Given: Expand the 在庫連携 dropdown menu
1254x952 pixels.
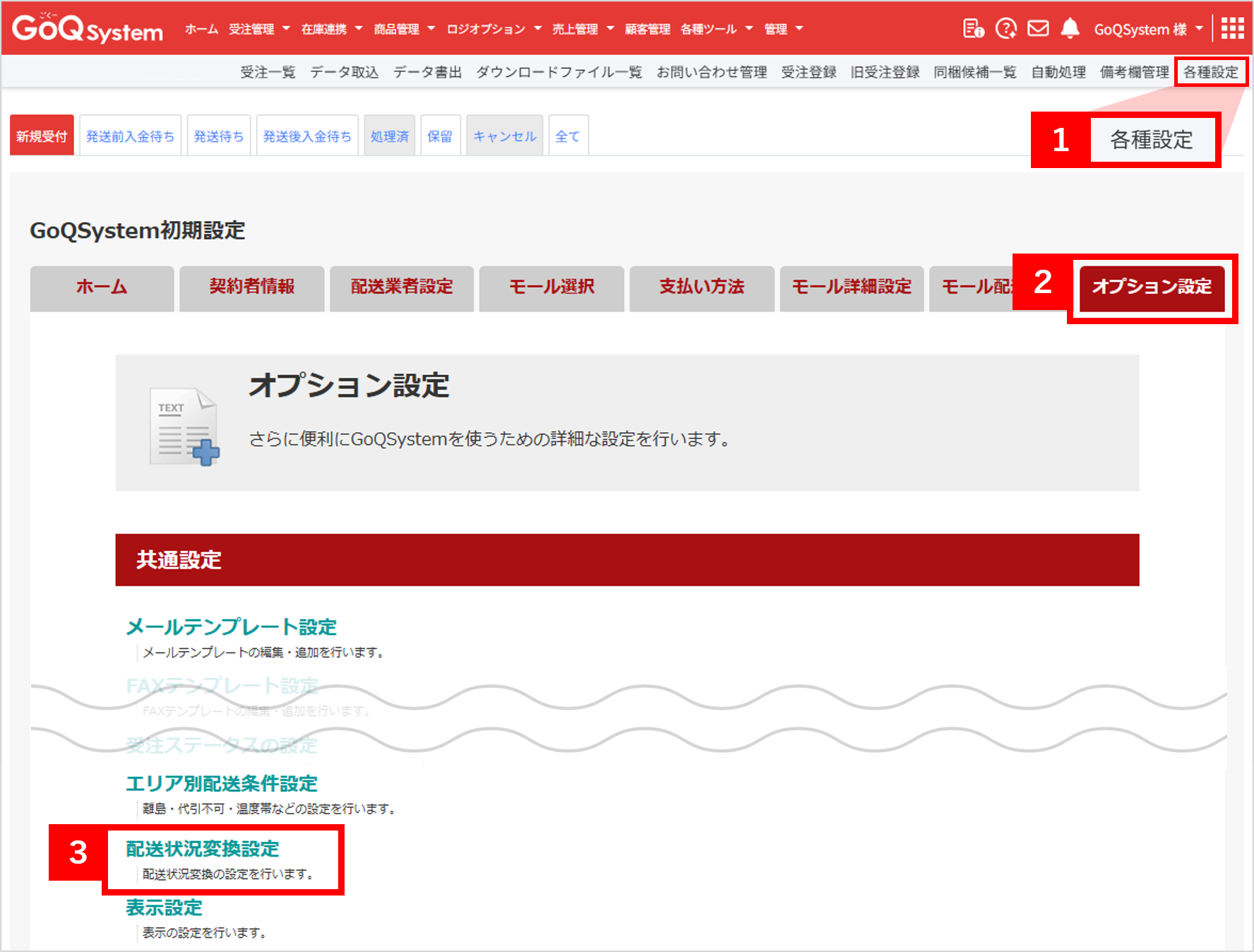Looking at the screenshot, I should pyautogui.click(x=331, y=29).
